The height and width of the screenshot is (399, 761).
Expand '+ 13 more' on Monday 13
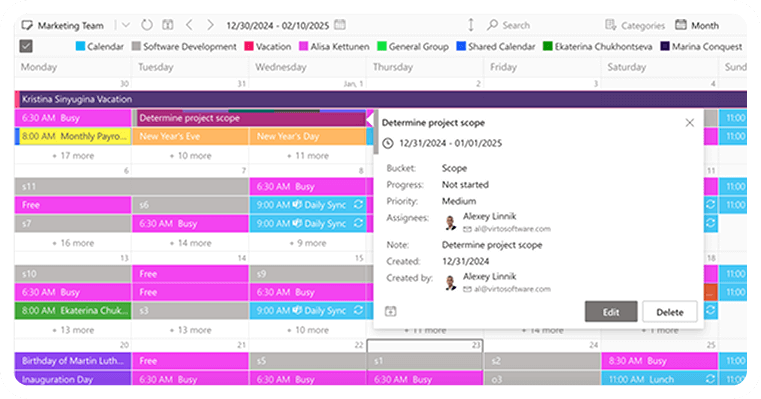(73, 330)
